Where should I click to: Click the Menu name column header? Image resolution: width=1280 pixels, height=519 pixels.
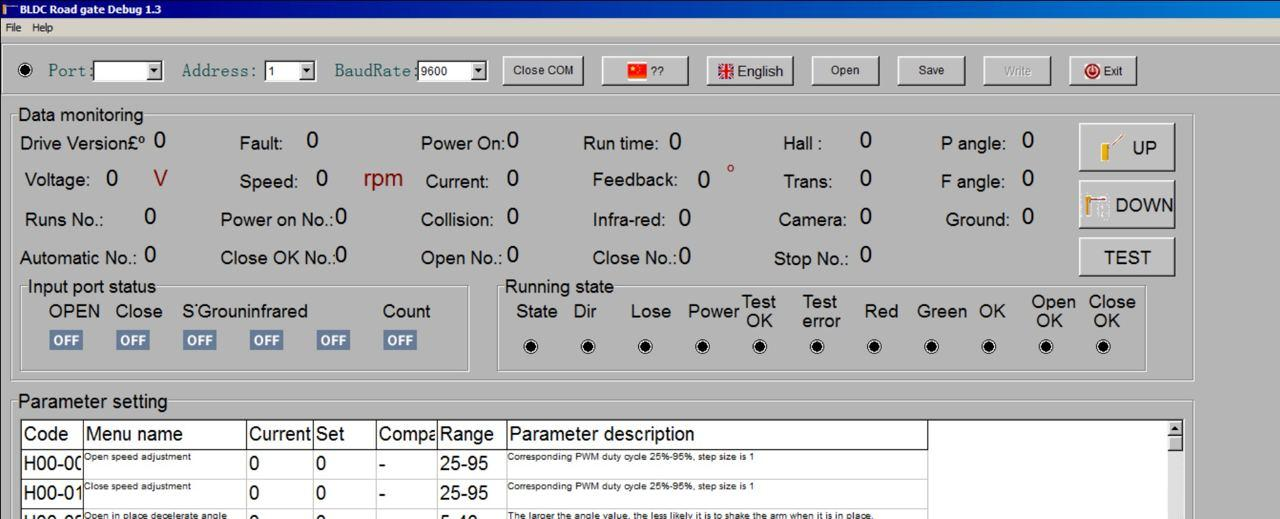(165, 434)
